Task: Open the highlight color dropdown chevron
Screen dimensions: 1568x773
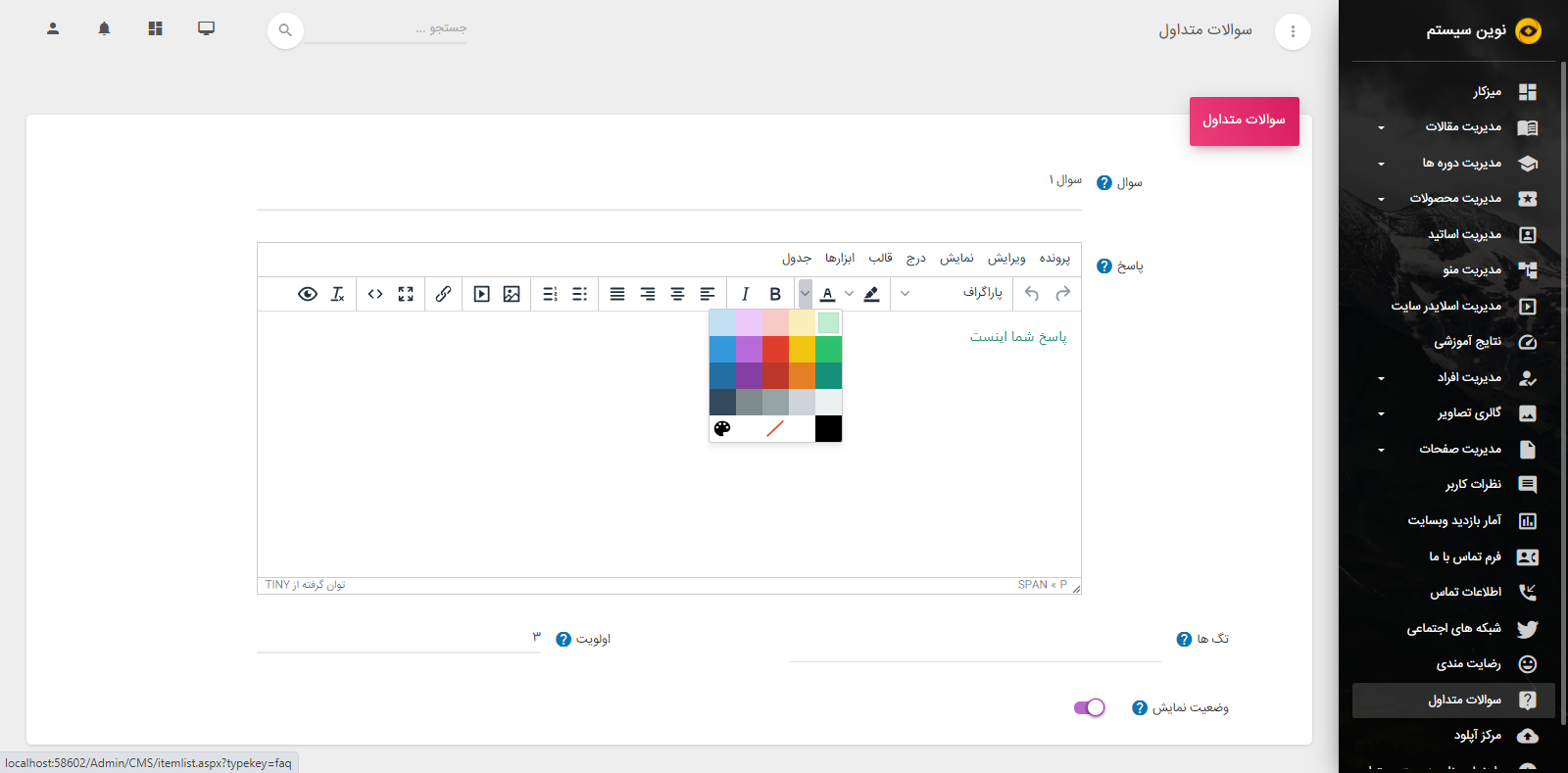Action: point(849,294)
